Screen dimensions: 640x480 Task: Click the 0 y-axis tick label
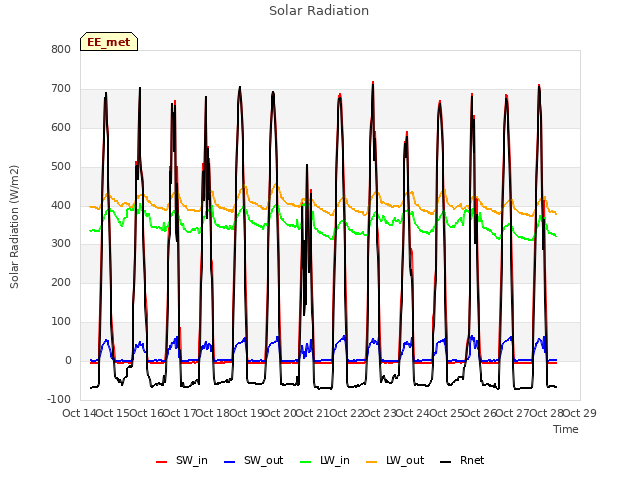(68, 360)
